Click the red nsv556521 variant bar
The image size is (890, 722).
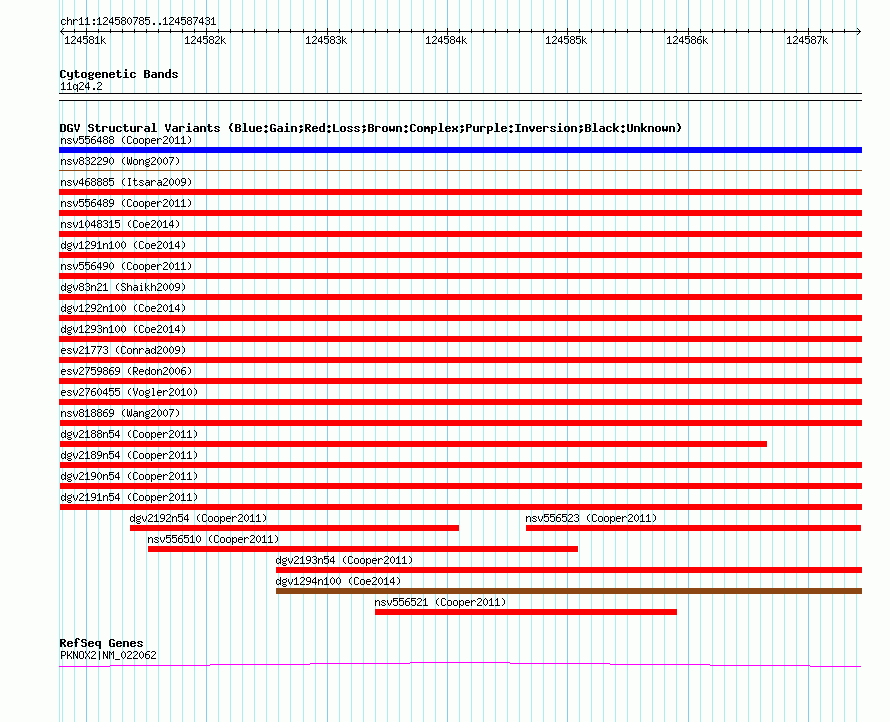pyautogui.click(x=526, y=612)
